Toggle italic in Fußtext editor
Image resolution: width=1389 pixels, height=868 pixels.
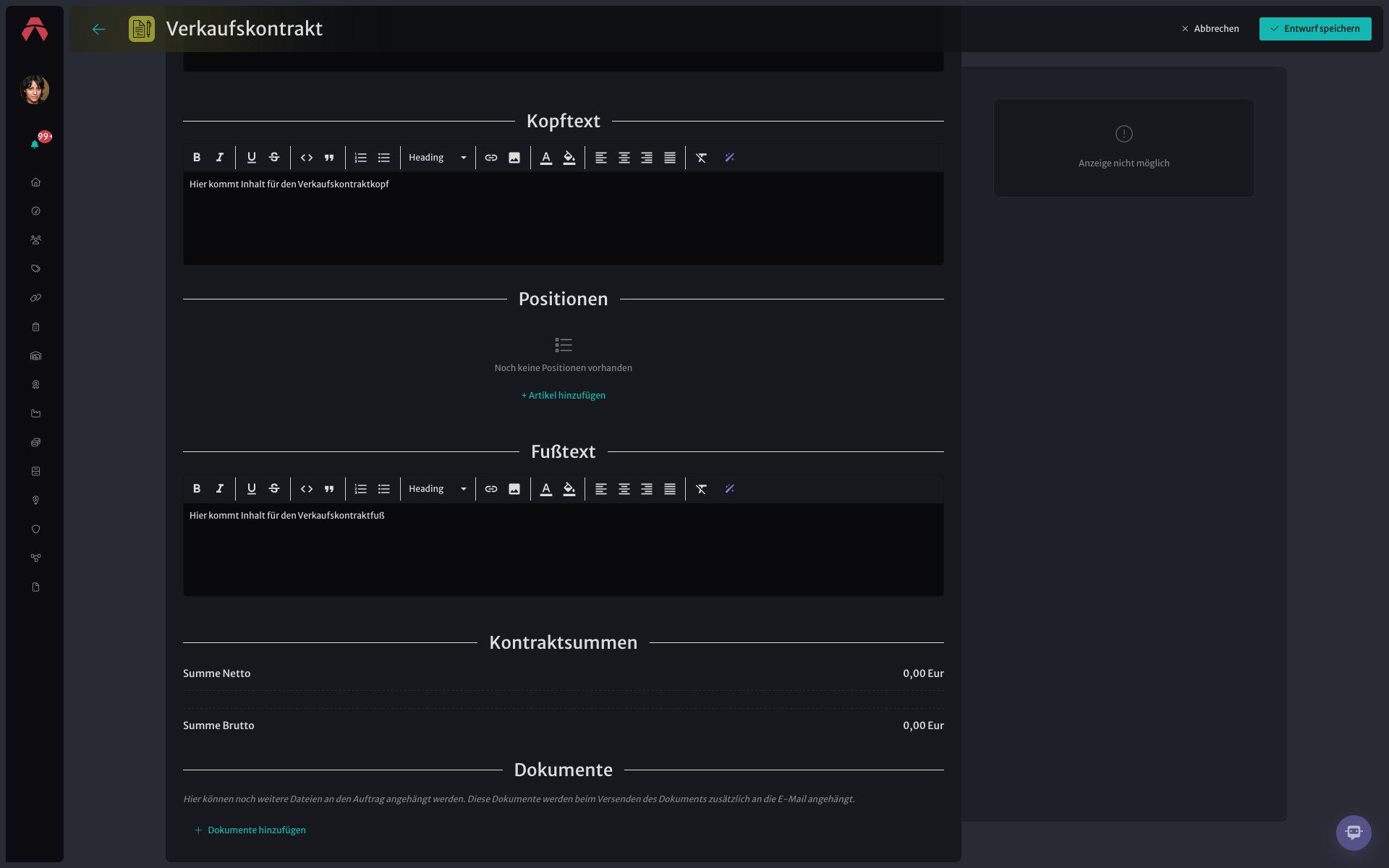pos(220,489)
